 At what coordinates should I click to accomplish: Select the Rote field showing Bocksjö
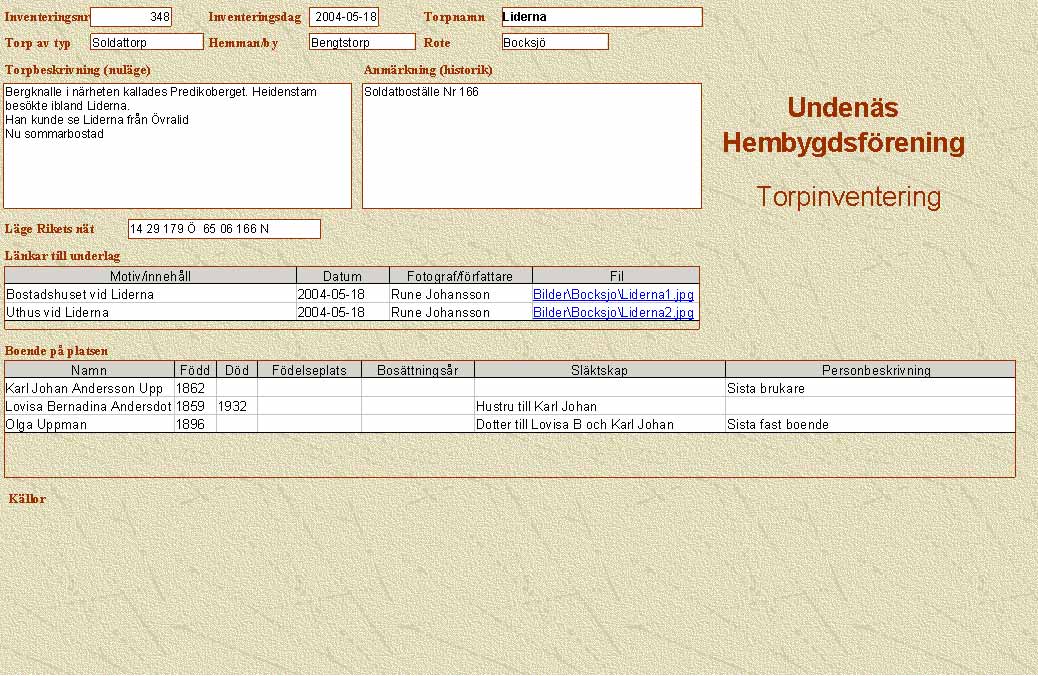[555, 42]
